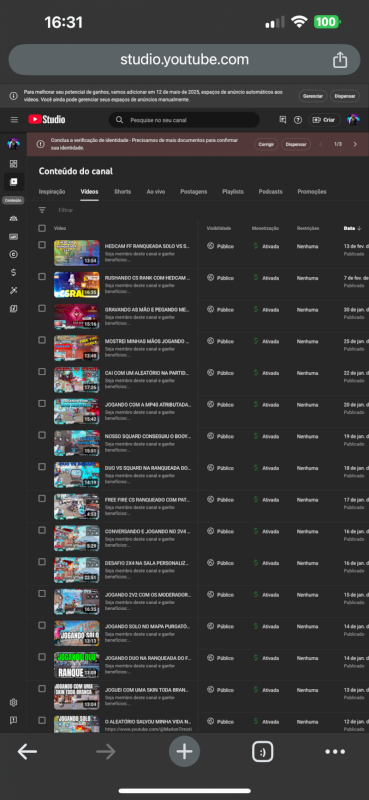Image resolution: width=369 pixels, height=800 pixels.
Task: Check the box for RUSHANDO CS RANK video
Action: click(x=42, y=277)
